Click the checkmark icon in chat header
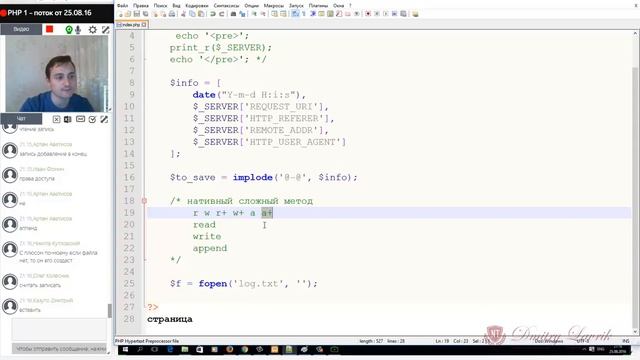The height and width of the screenshot is (360, 640). (92, 119)
